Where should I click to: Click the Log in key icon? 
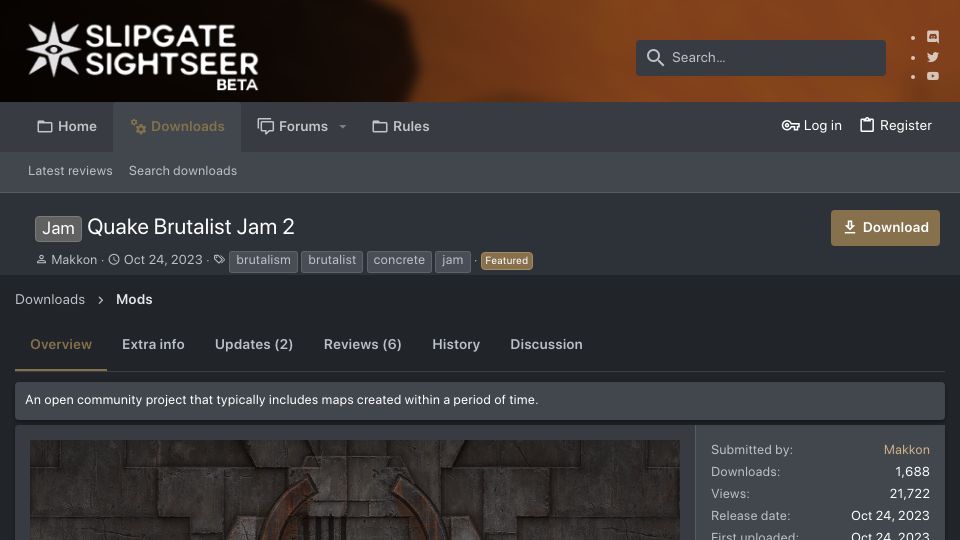point(790,126)
